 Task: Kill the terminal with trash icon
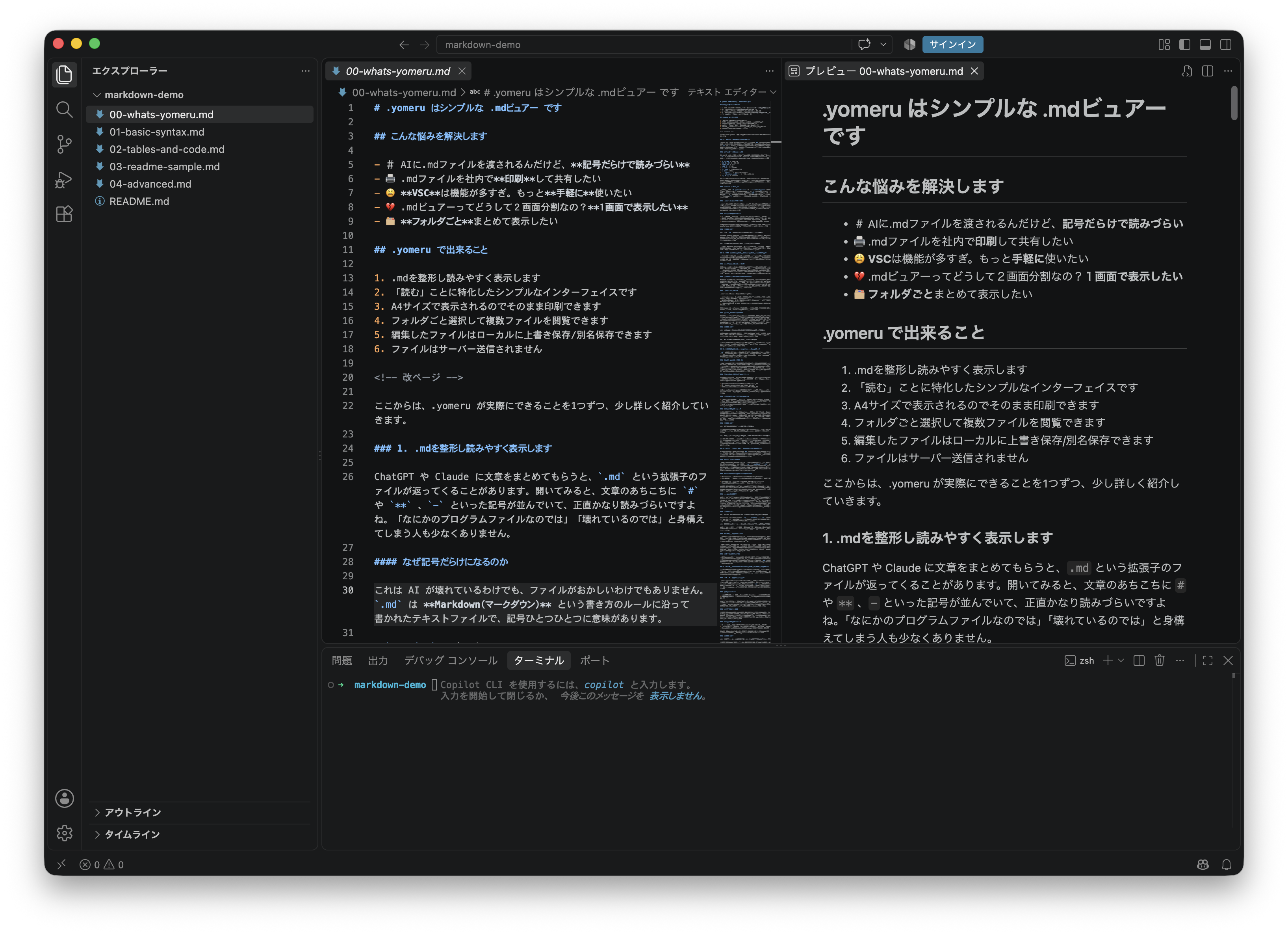1159,660
